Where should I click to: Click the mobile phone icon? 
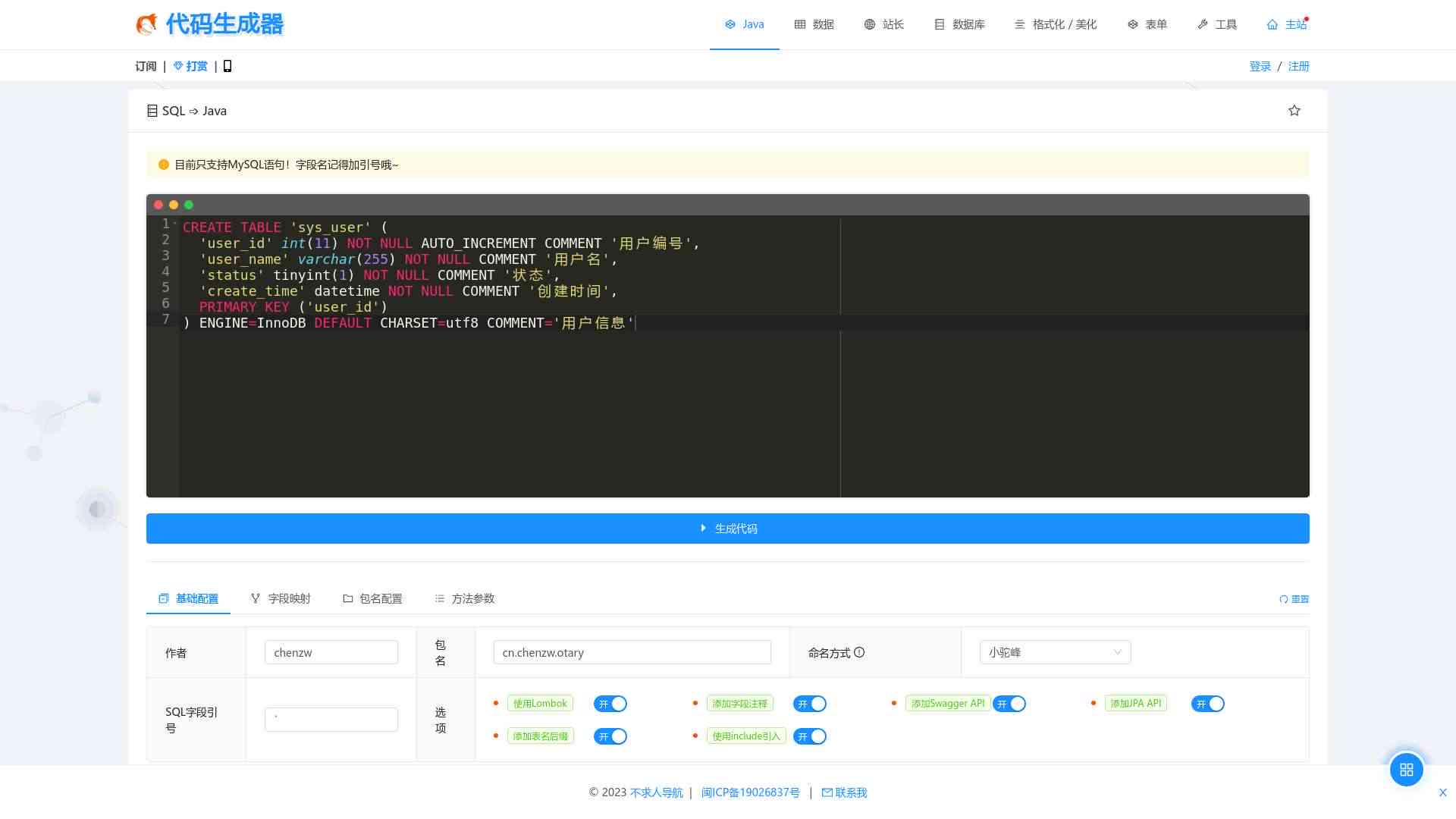tap(227, 66)
